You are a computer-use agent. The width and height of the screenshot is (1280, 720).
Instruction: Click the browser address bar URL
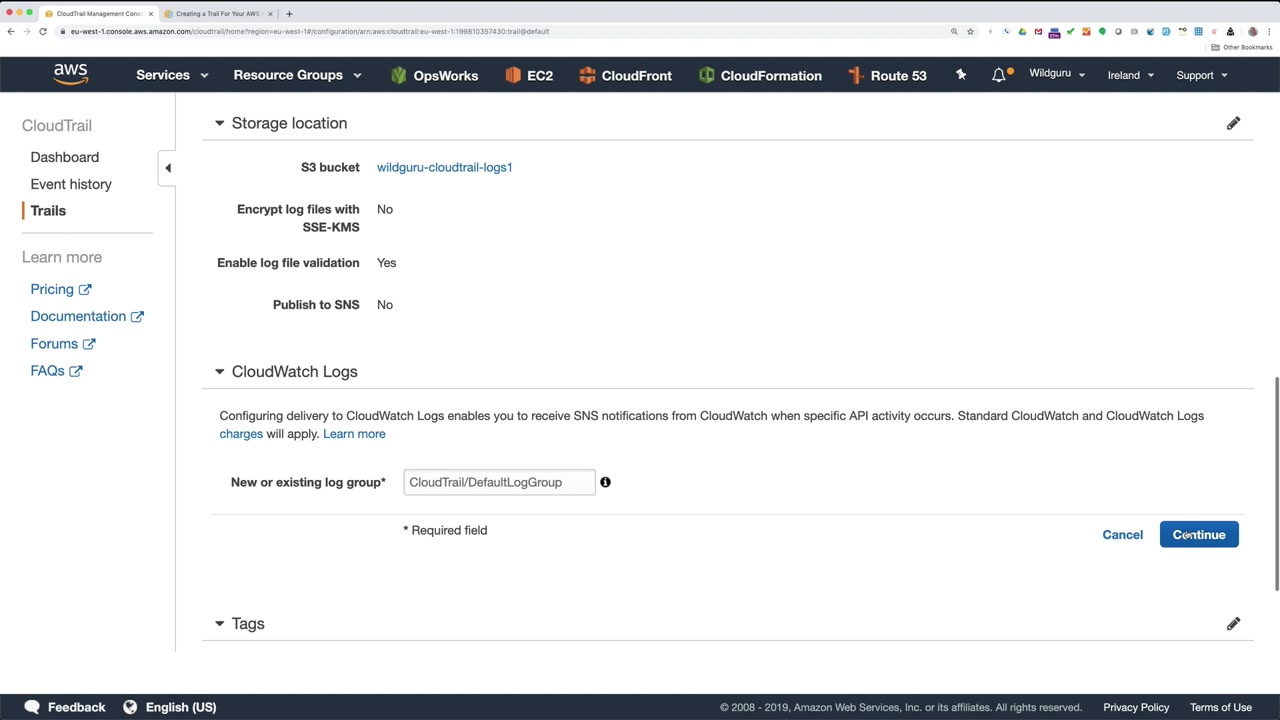pos(310,31)
